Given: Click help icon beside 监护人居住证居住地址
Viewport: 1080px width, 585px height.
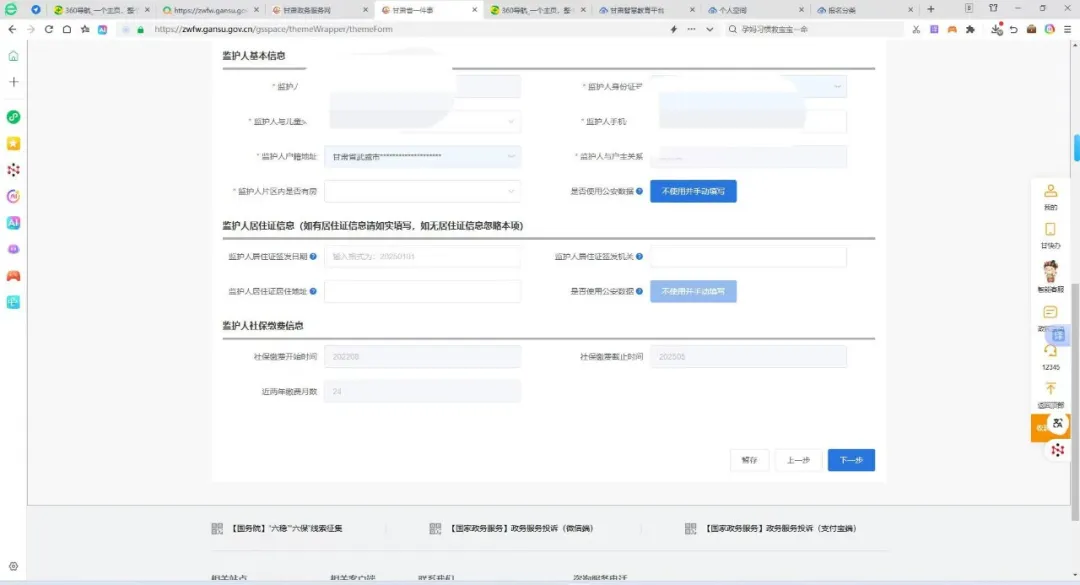Looking at the screenshot, I should click(314, 291).
